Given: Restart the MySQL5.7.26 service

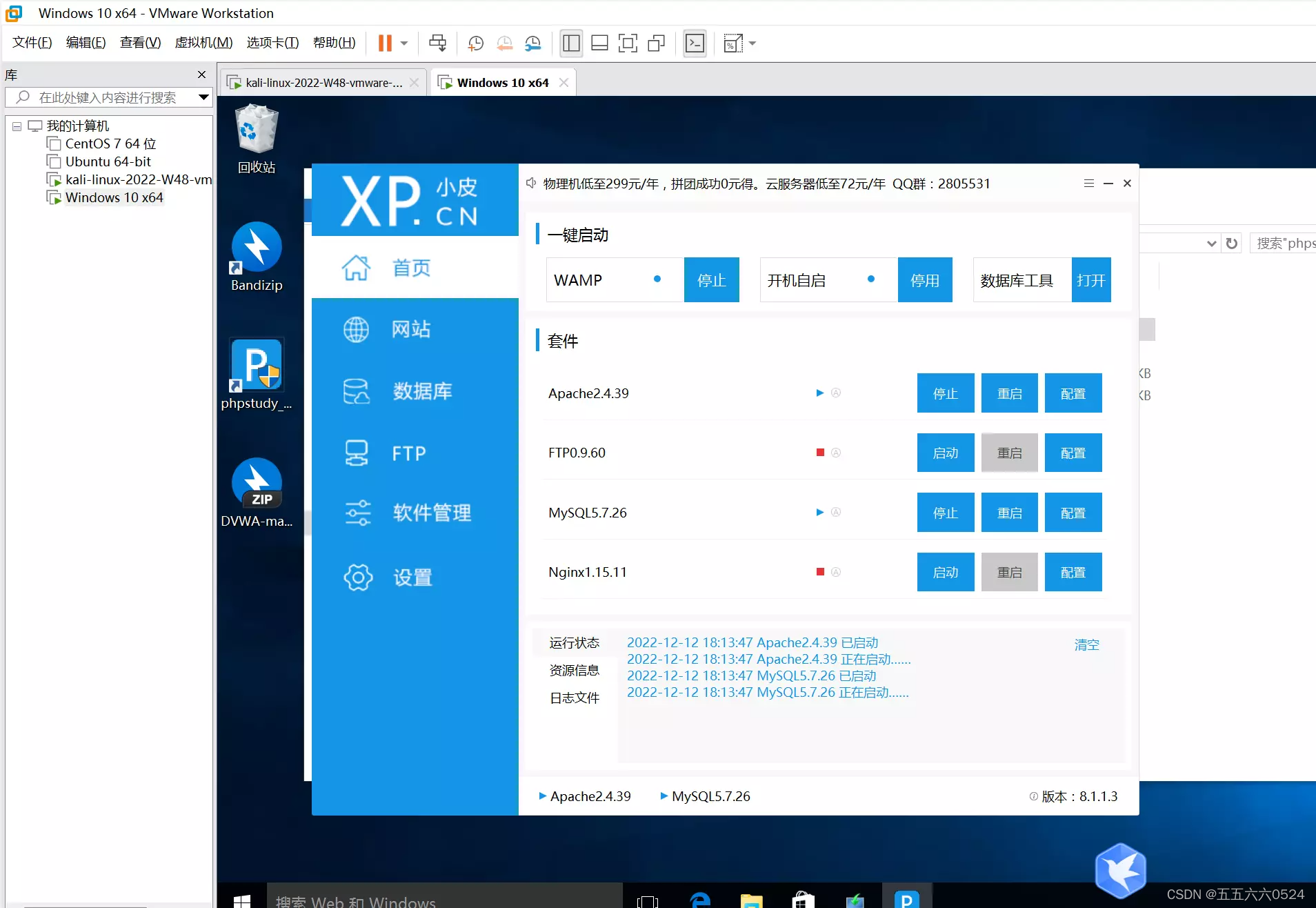Looking at the screenshot, I should tap(1009, 513).
